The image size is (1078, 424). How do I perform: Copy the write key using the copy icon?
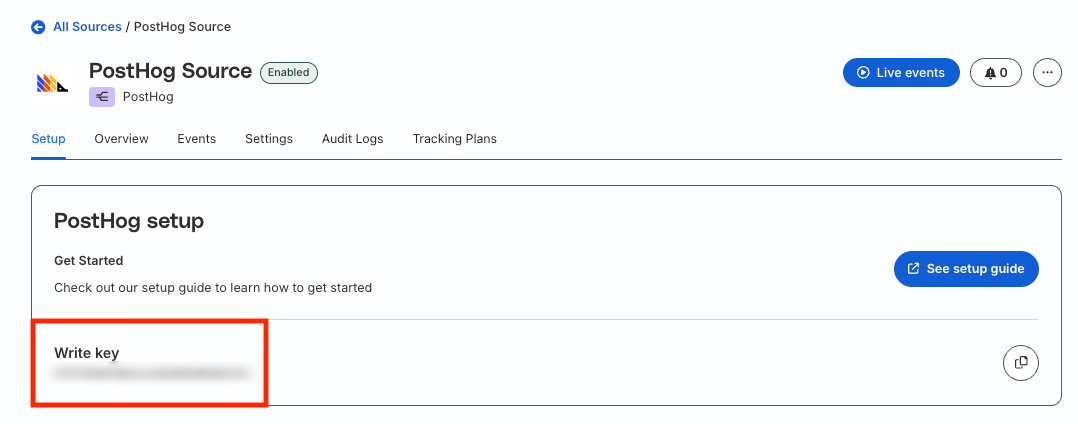(x=1020, y=362)
